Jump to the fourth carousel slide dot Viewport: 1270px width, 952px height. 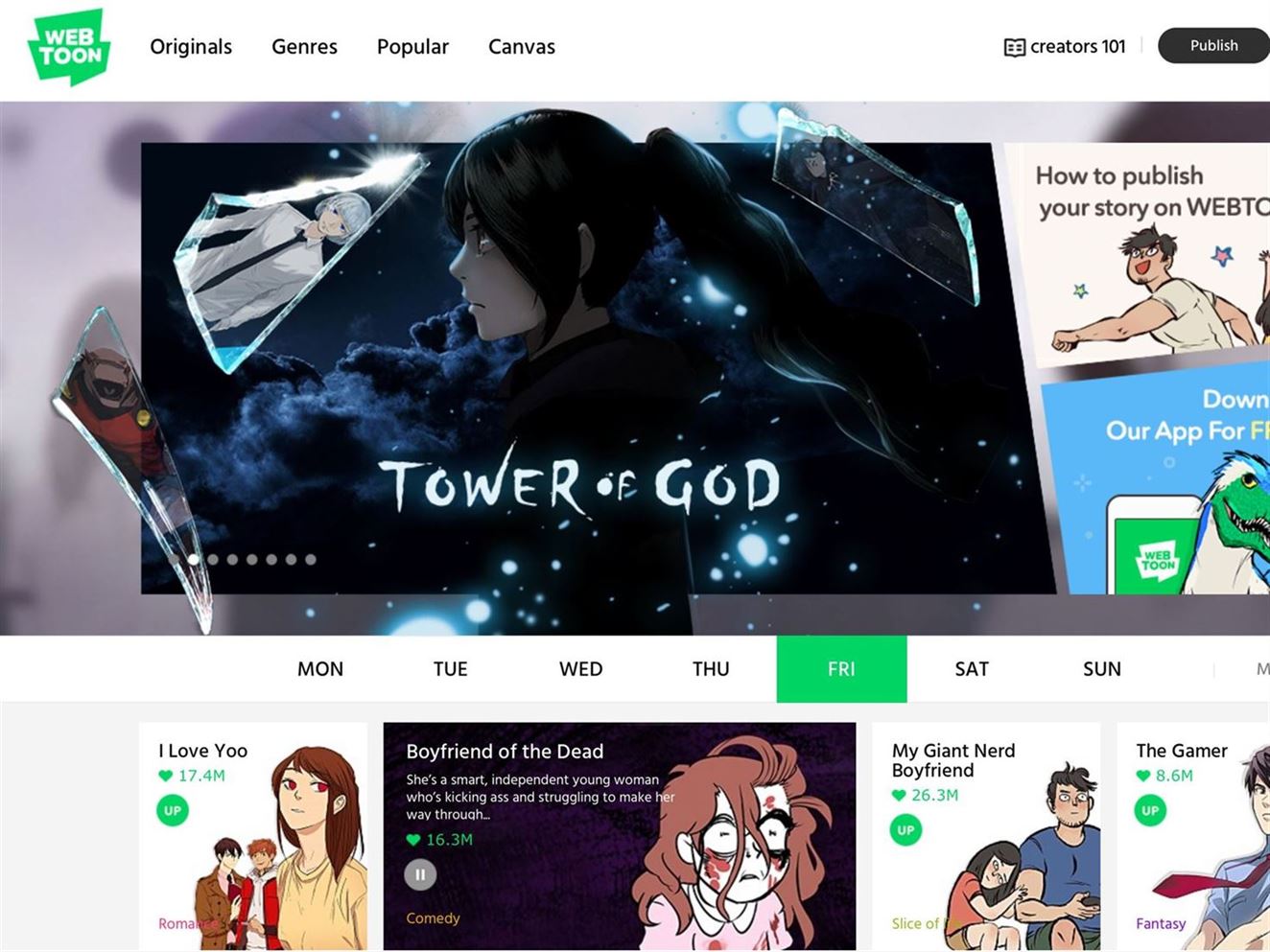tap(232, 559)
